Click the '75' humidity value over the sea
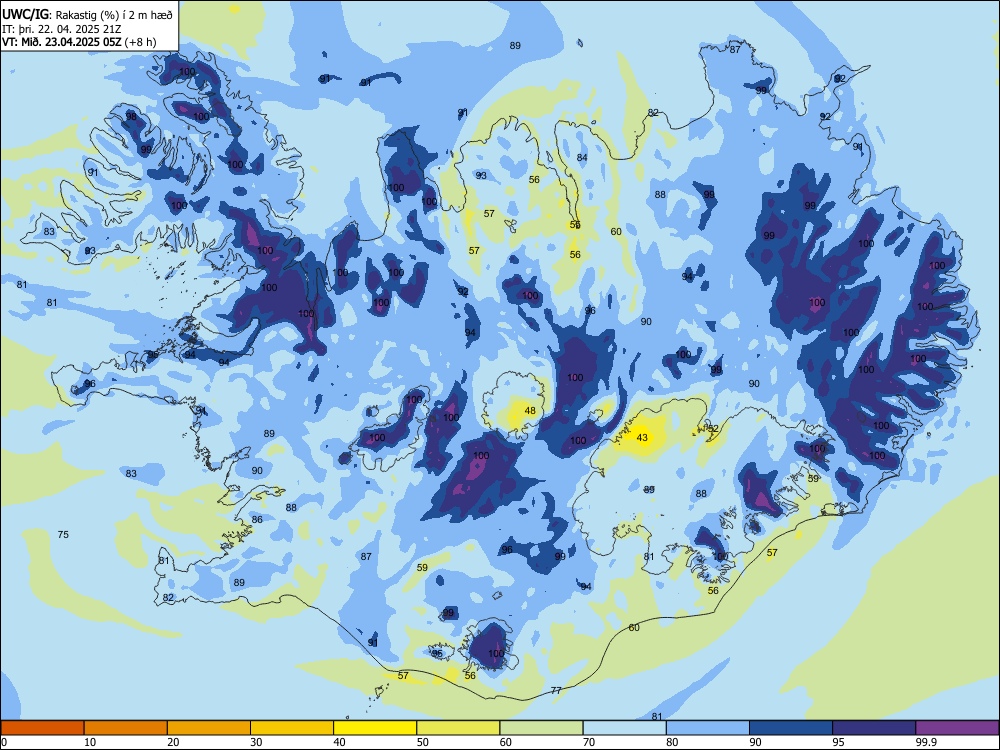The image size is (1000, 750). [63, 534]
